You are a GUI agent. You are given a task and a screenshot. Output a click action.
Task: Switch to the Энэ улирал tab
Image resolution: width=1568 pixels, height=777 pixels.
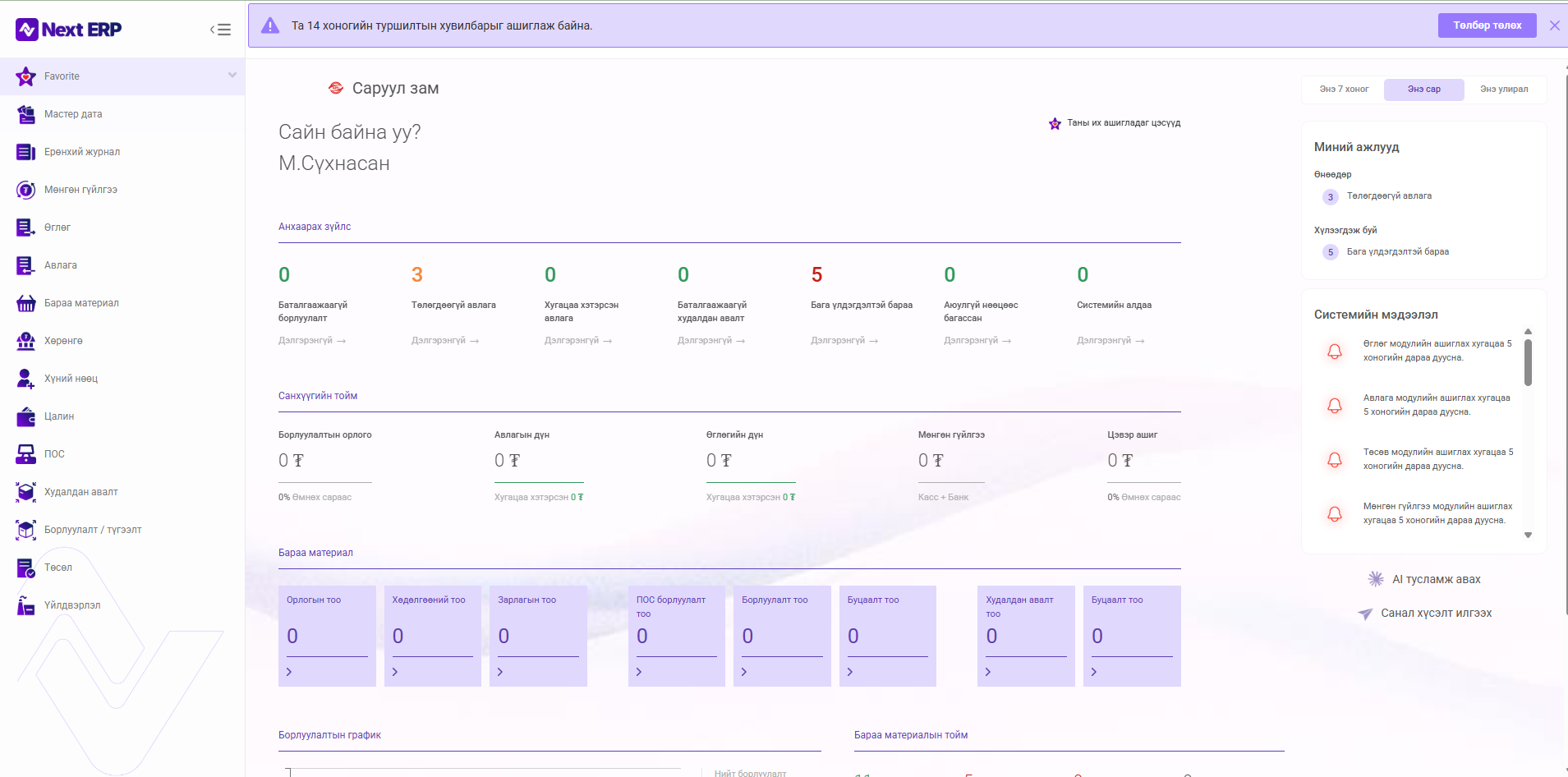tap(1504, 90)
